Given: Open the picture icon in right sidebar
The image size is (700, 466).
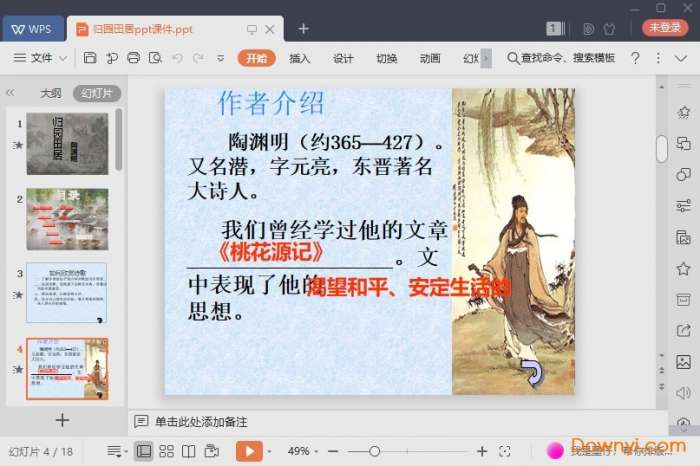Looking at the screenshot, I should pos(683,362).
